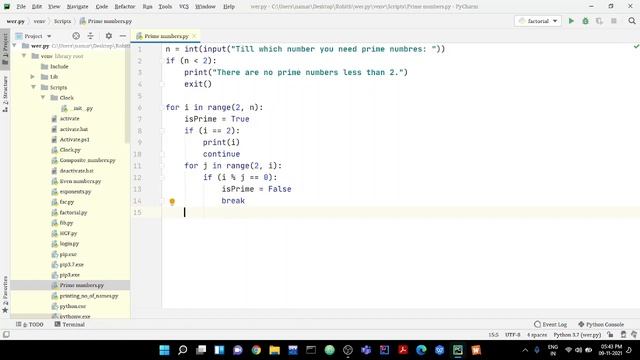
Task: Open the VCS menu
Action: [184, 7]
